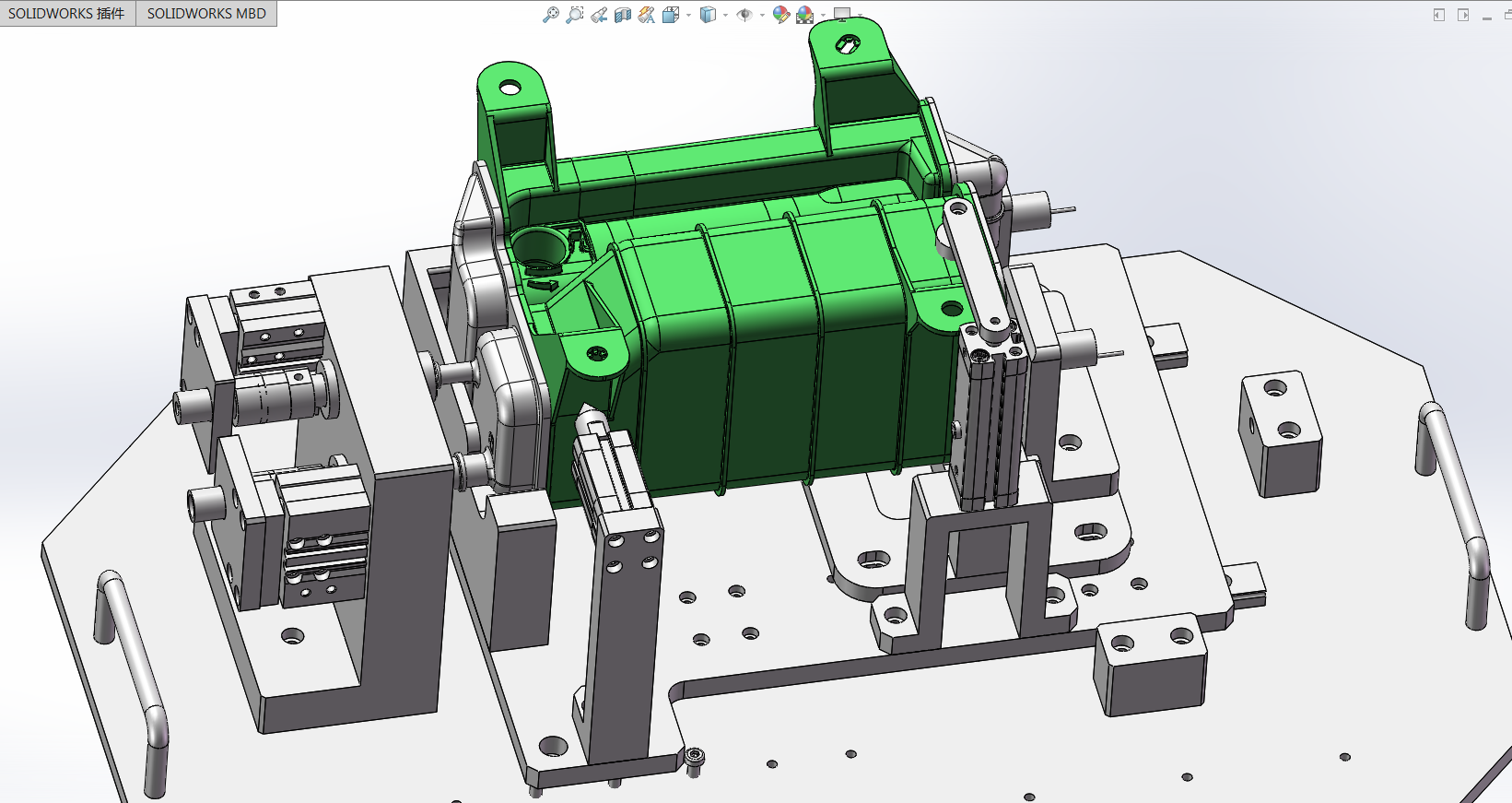Image resolution: width=1512 pixels, height=803 pixels.
Task: Click the Zoom to Fit icon
Action: click(551, 15)
